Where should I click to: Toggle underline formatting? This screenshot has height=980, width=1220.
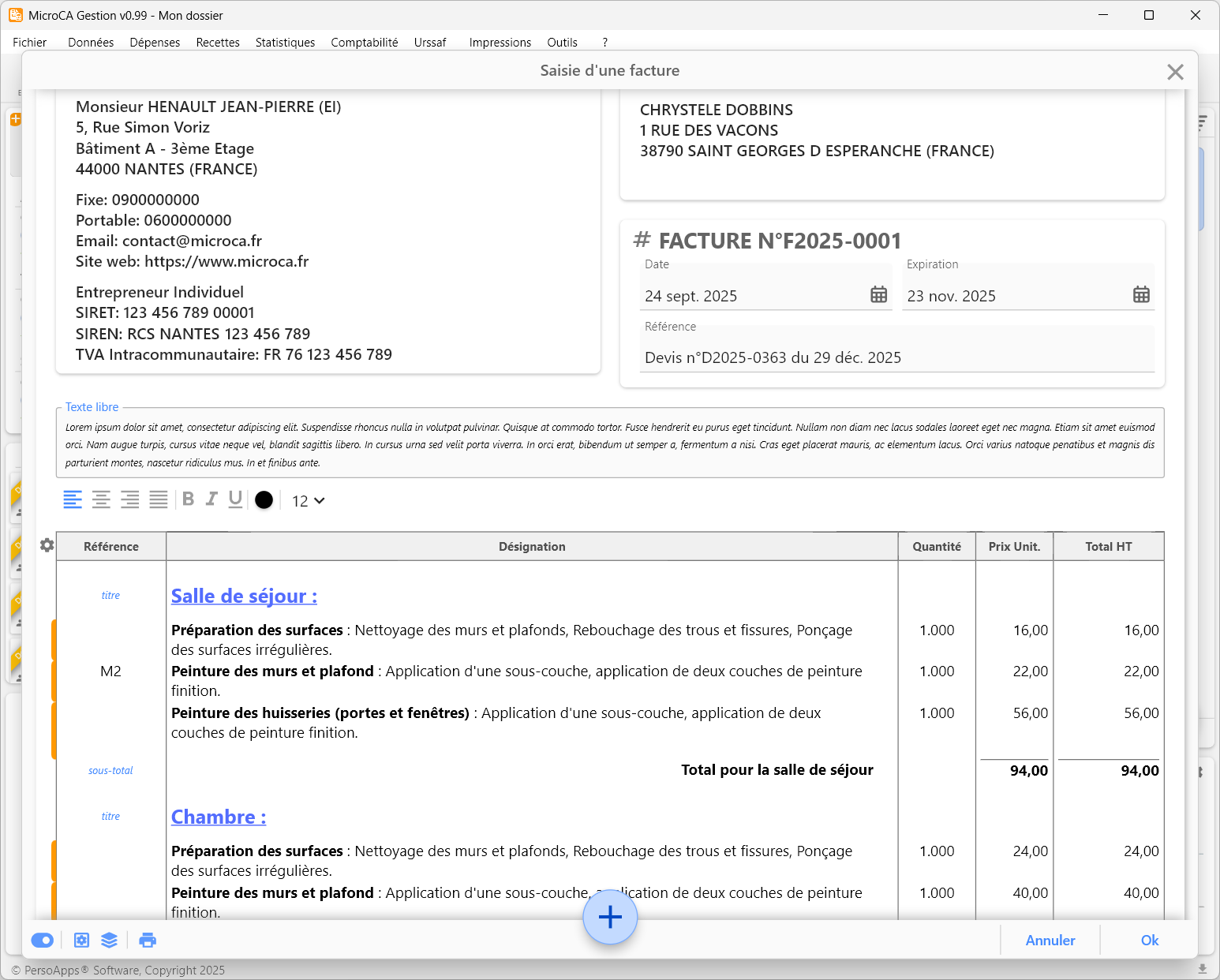pos(235,499)
